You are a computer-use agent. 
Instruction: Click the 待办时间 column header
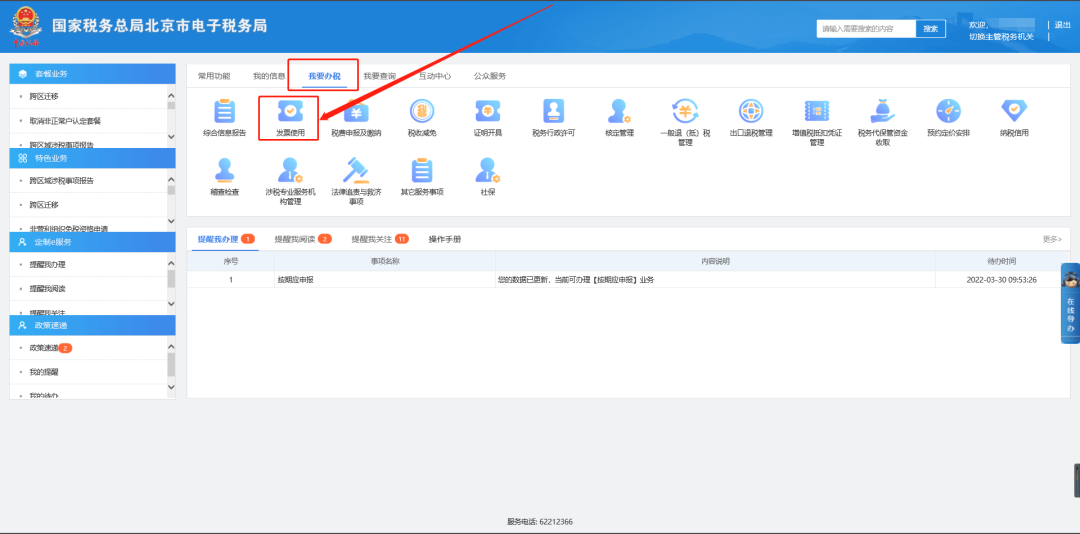(x=1001, y=261)
